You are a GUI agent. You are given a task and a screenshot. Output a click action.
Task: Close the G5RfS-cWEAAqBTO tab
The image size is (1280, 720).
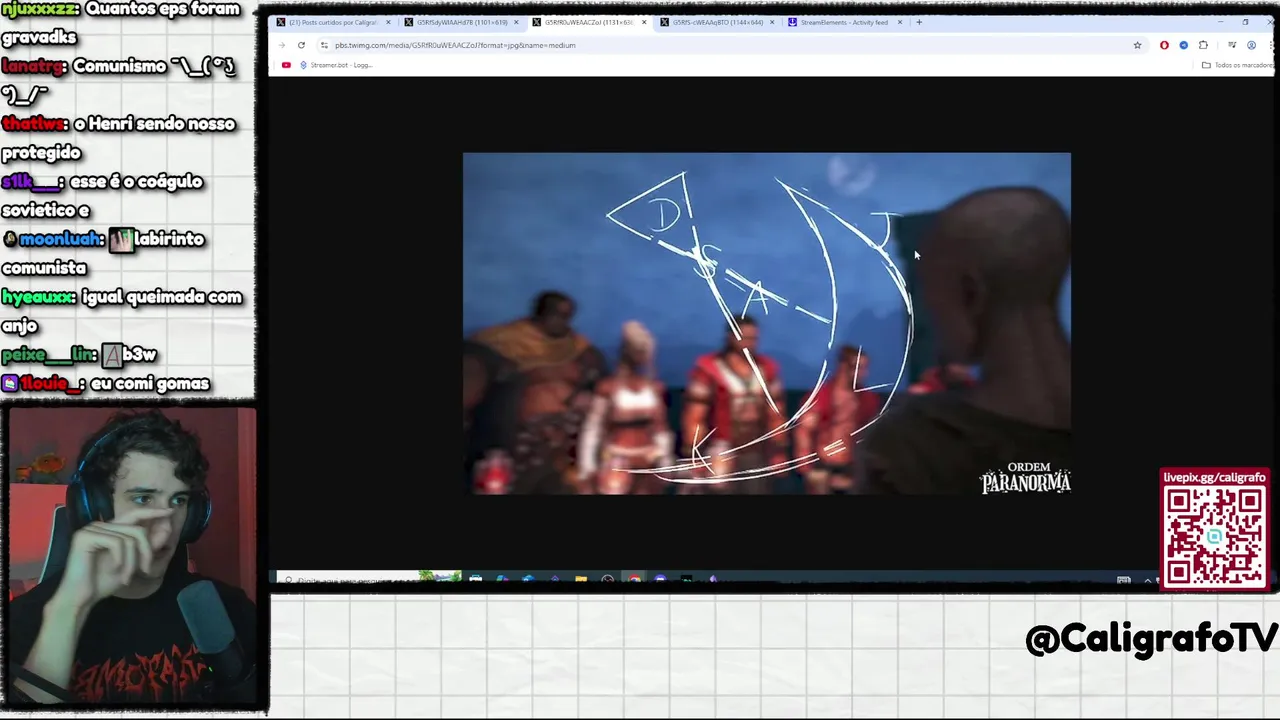pyautogui.click(x=772, y=22)
